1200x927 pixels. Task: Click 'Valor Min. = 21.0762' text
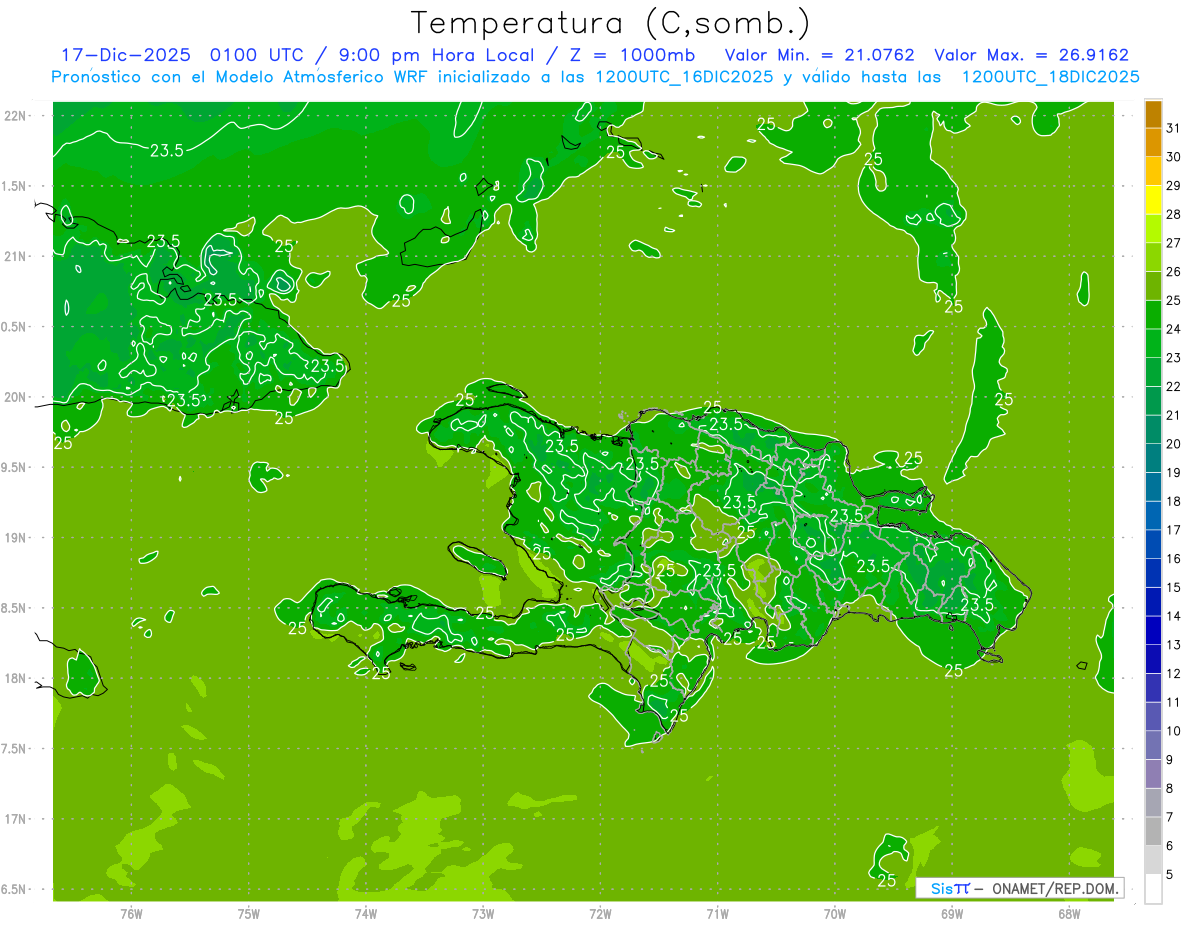click(820, 55)
